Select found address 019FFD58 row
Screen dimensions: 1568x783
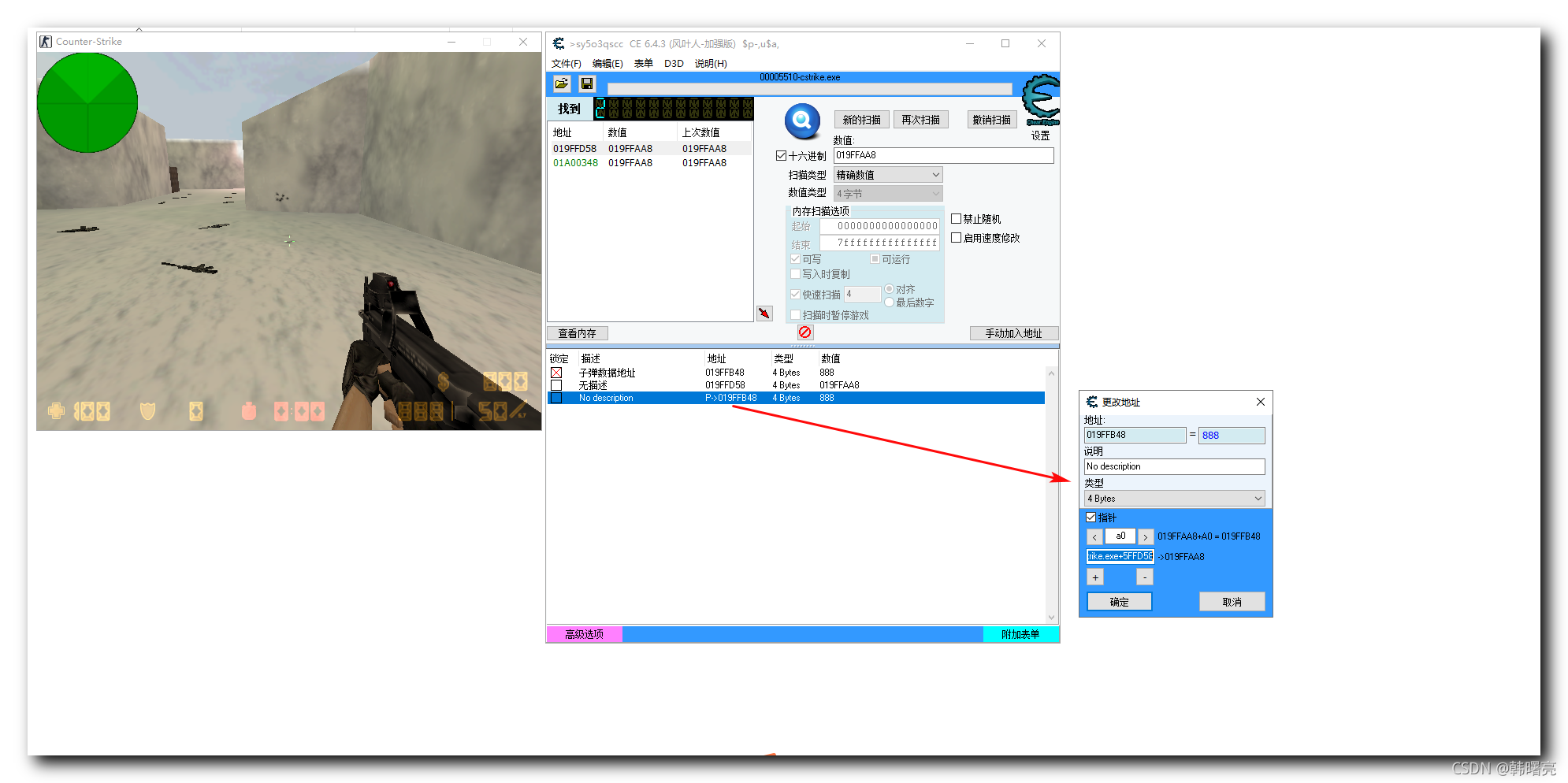click(x=650, y=148)
